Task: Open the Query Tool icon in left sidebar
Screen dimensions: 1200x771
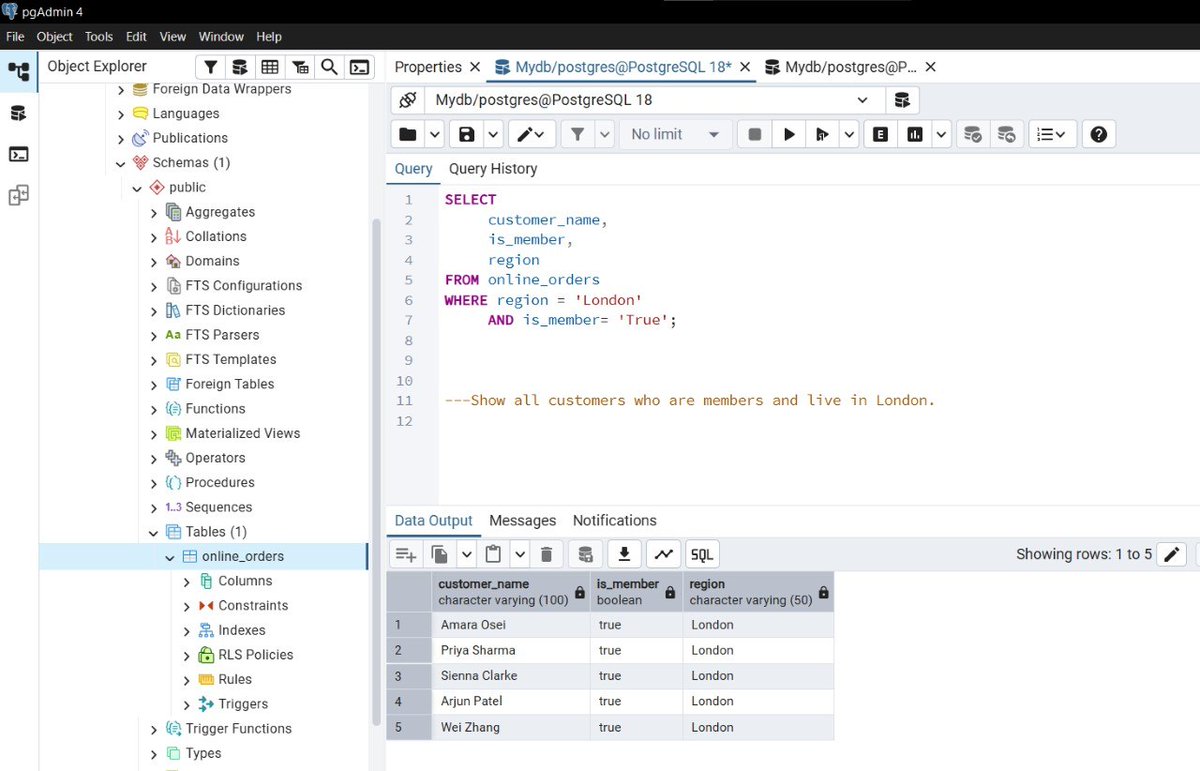Action: pyautogui.click(x=18, y=113)
